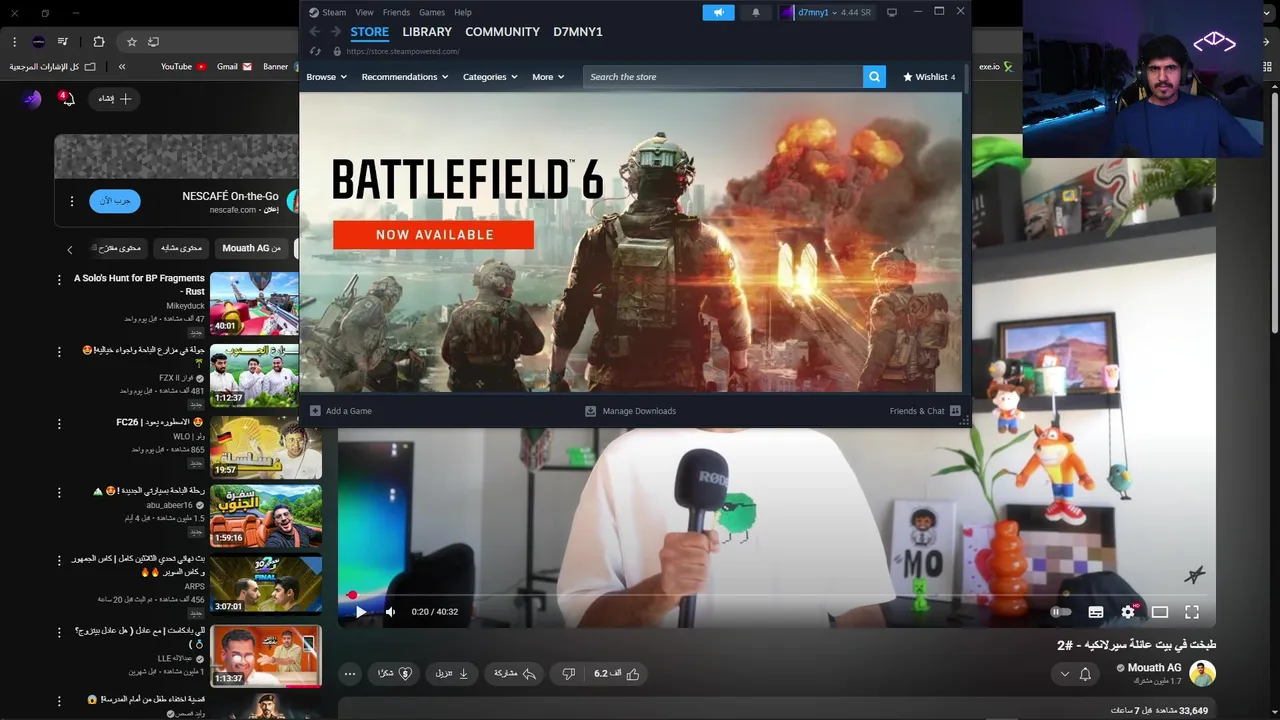Open the Friends menu in Steam
Viewport: 1280px width, 720px height.
click(396, 12)
